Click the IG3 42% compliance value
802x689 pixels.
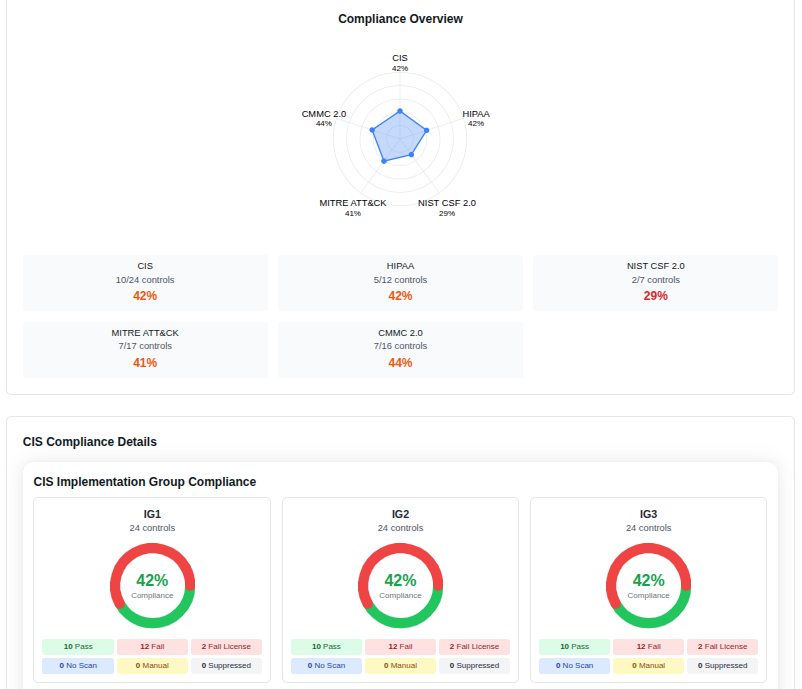pyautogui.click(x=649, y=580)
